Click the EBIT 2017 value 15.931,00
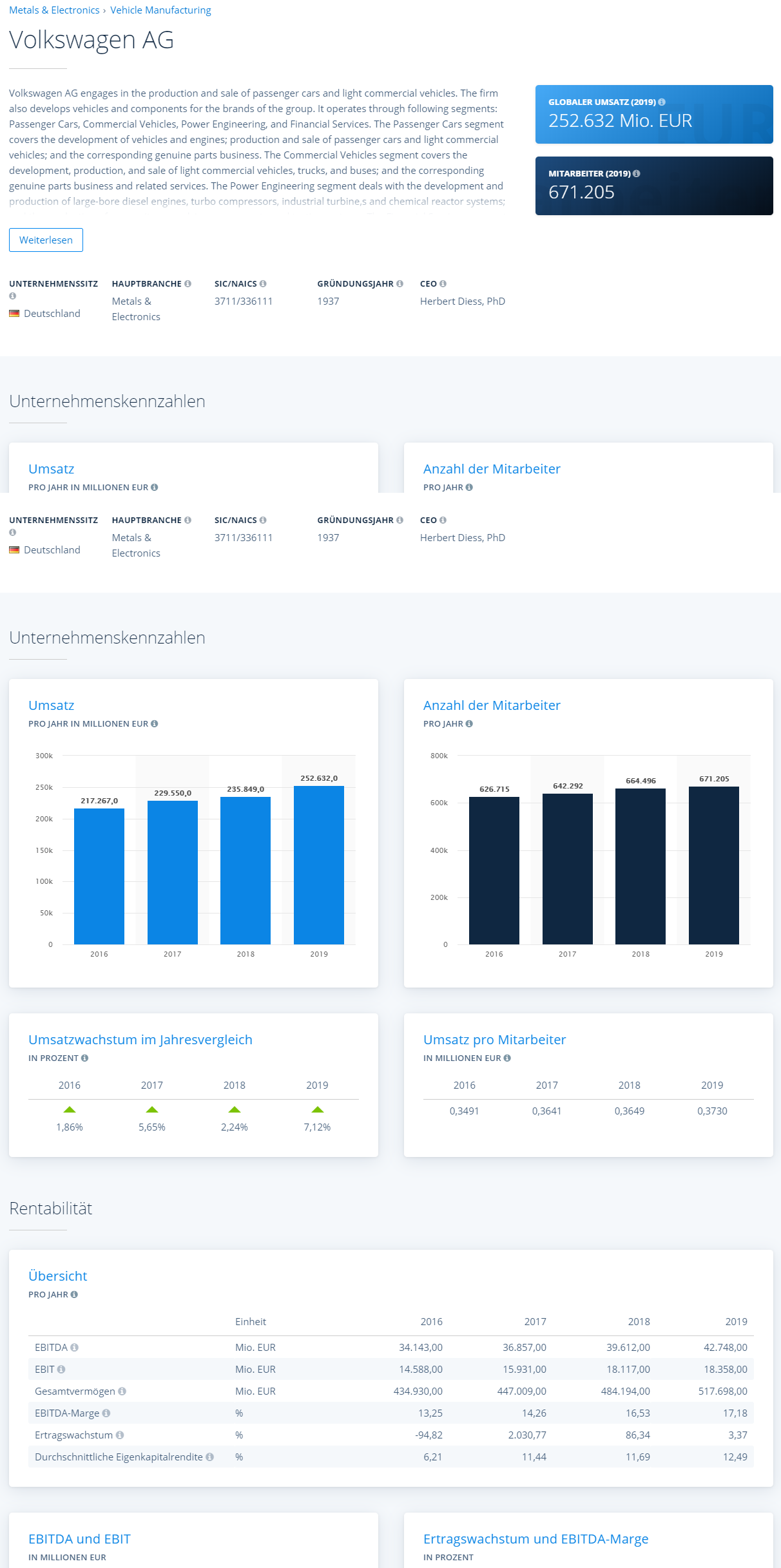The width and height of the screenshot is (781, 1568). tap(525, 1369)
